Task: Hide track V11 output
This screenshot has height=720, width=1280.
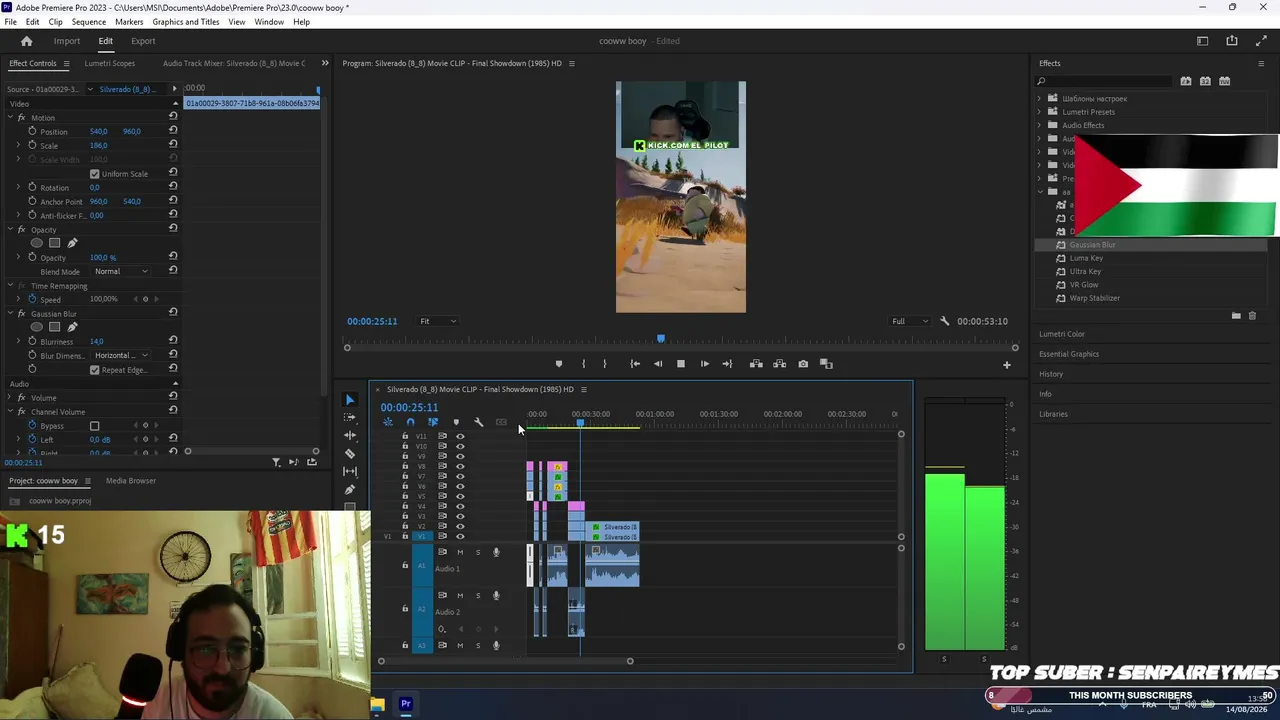Action: tap(460, 436)
